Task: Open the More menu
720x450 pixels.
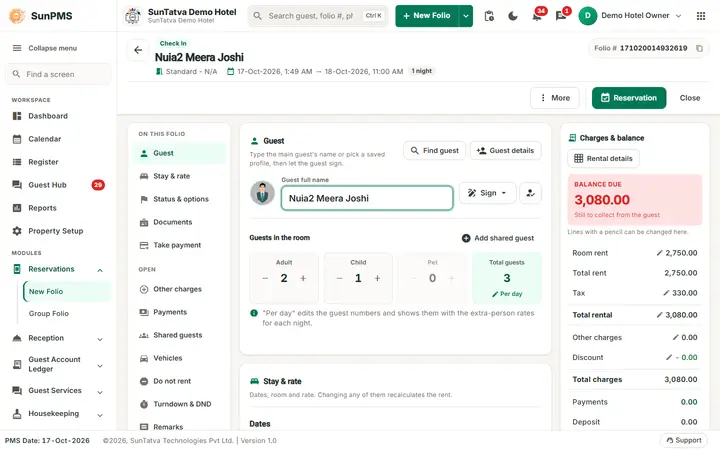Action: click(555, 98)
